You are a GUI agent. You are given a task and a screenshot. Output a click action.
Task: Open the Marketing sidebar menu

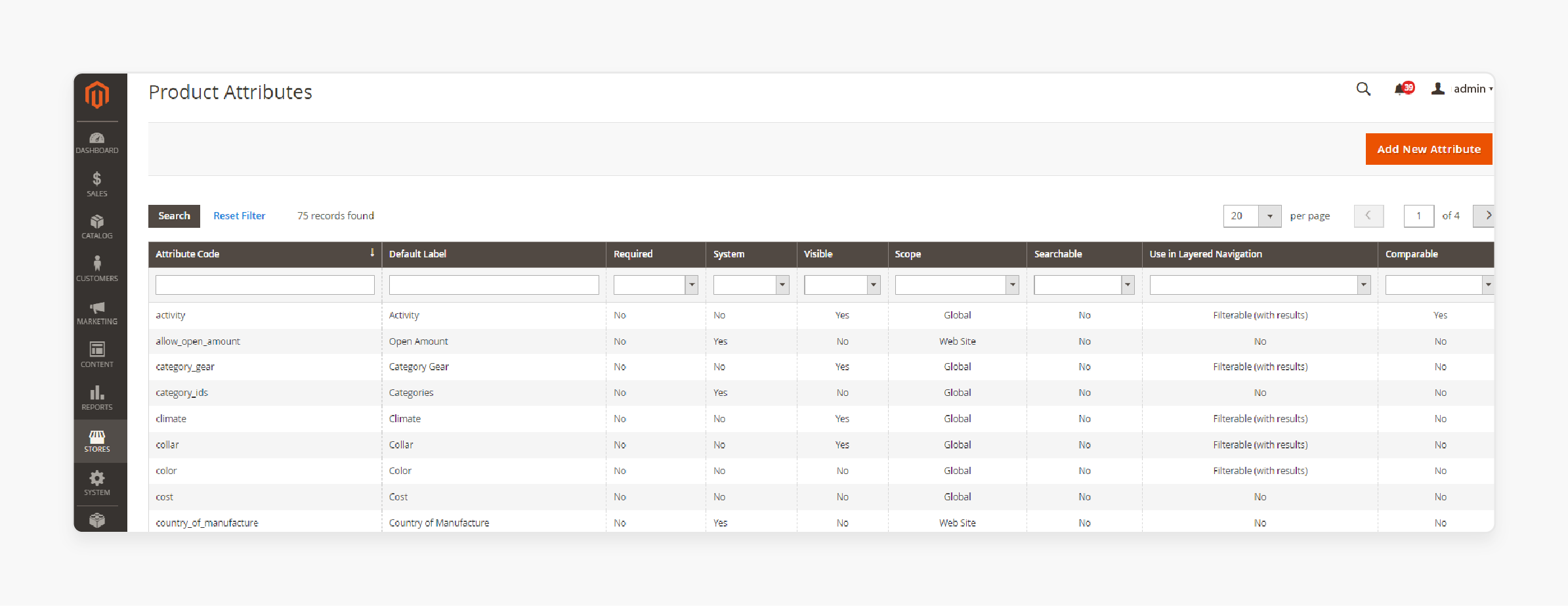[97, 313]
